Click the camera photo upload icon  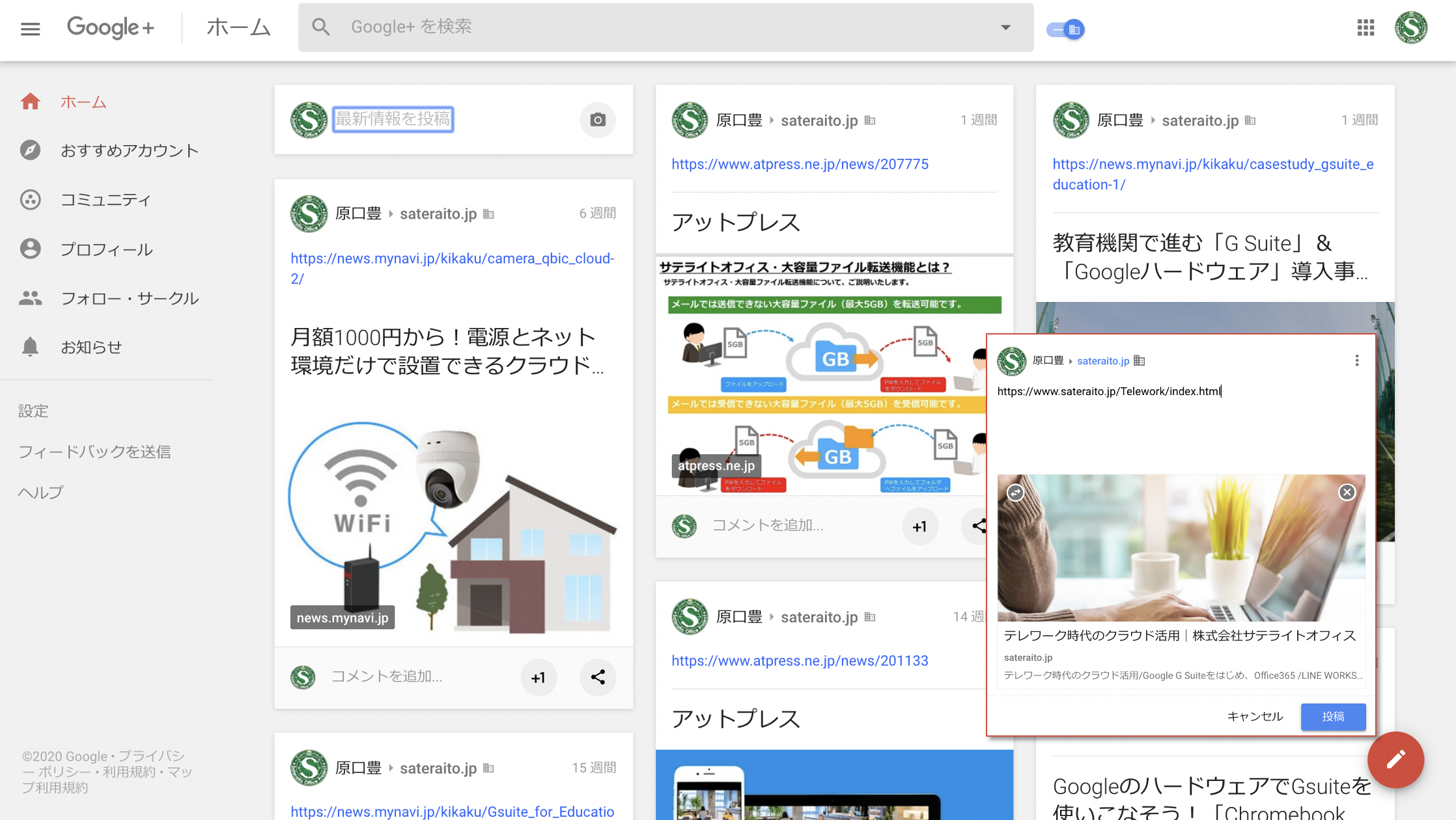[x=598, y=120]
